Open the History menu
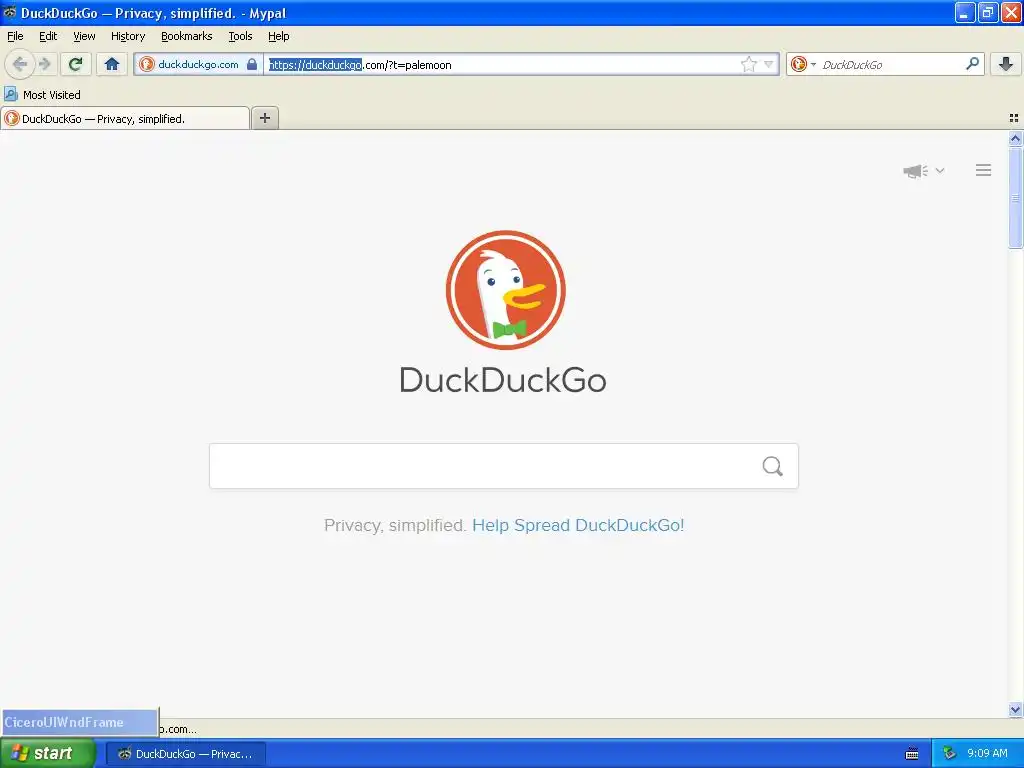The image size is (1024, 768). coord(128,36)
